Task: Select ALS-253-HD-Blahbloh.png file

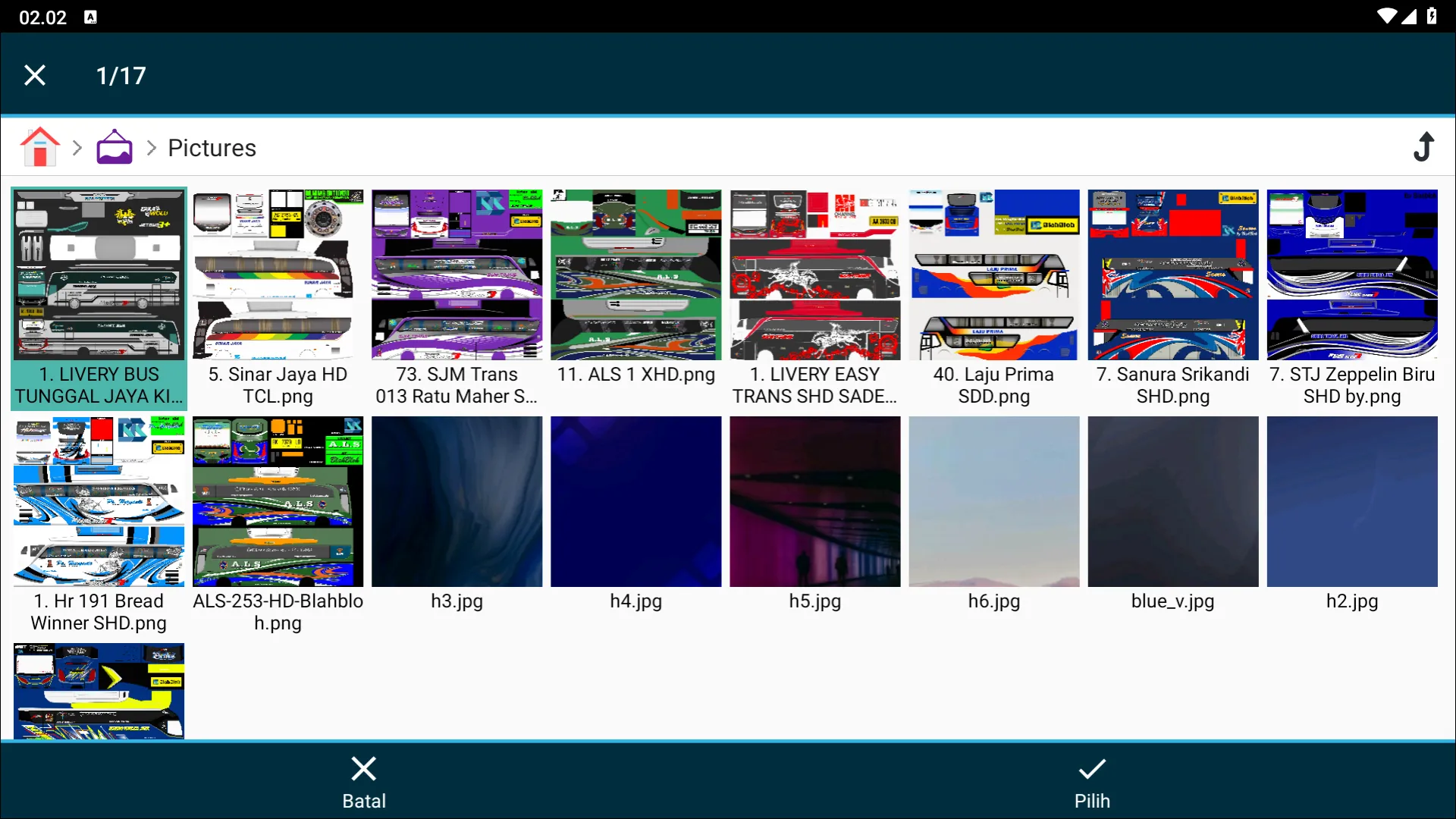Action: 278,501
